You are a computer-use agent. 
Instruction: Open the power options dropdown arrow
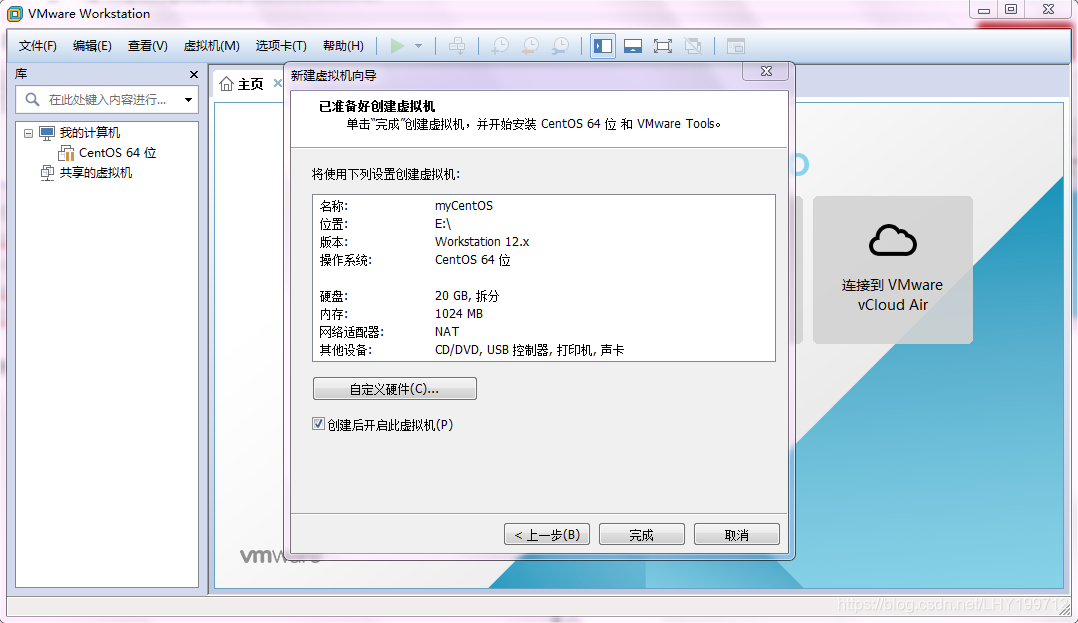coord(419,46)
